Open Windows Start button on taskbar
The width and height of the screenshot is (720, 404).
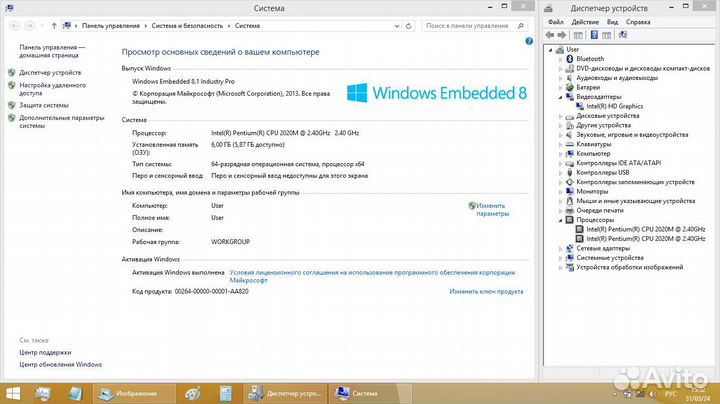click(12, 394)
